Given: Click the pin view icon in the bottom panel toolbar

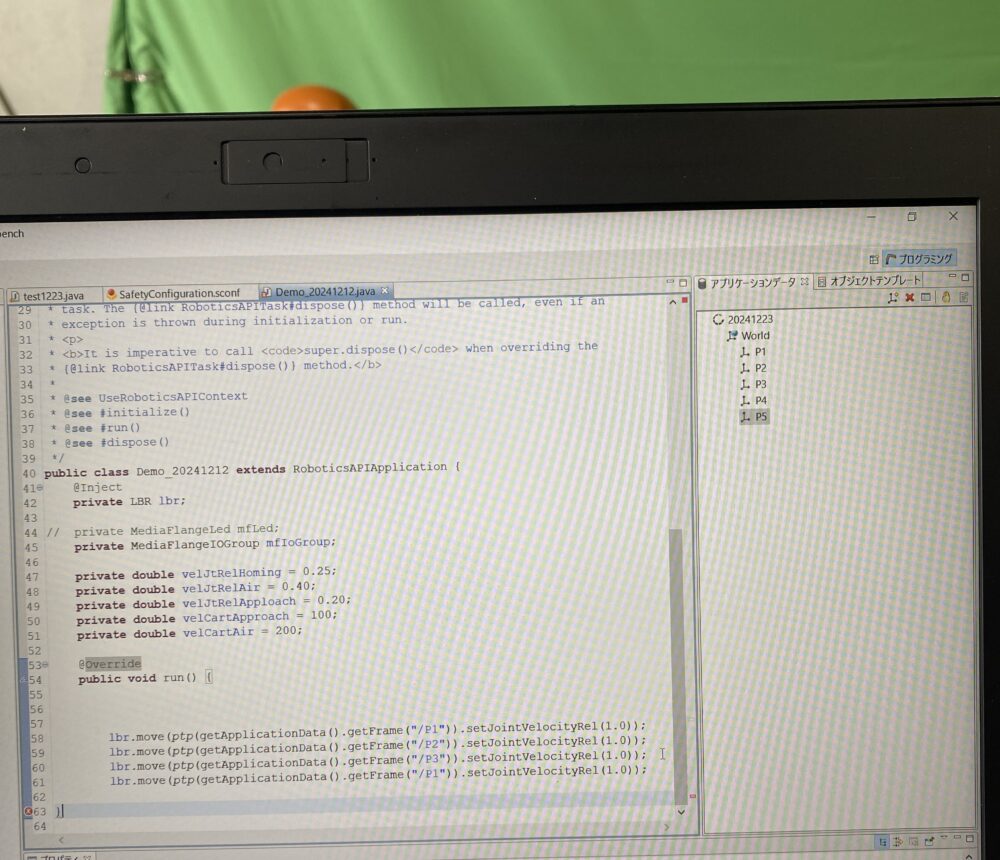Looking at the screenshot, I should (x=929, y=841).
